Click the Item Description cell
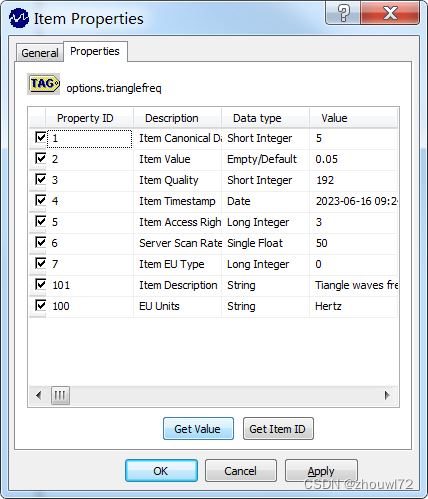428x499 pixels. tap(178, 285)
